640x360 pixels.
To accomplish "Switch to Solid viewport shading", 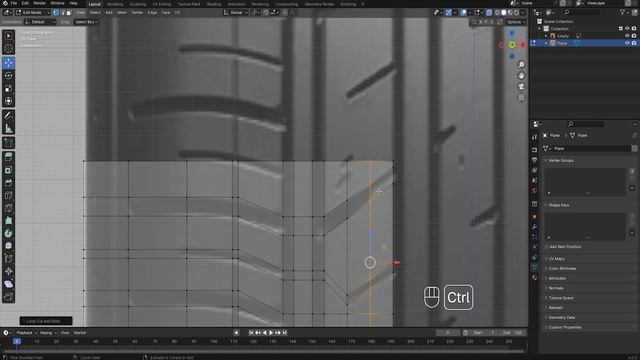I will [504, 13].
